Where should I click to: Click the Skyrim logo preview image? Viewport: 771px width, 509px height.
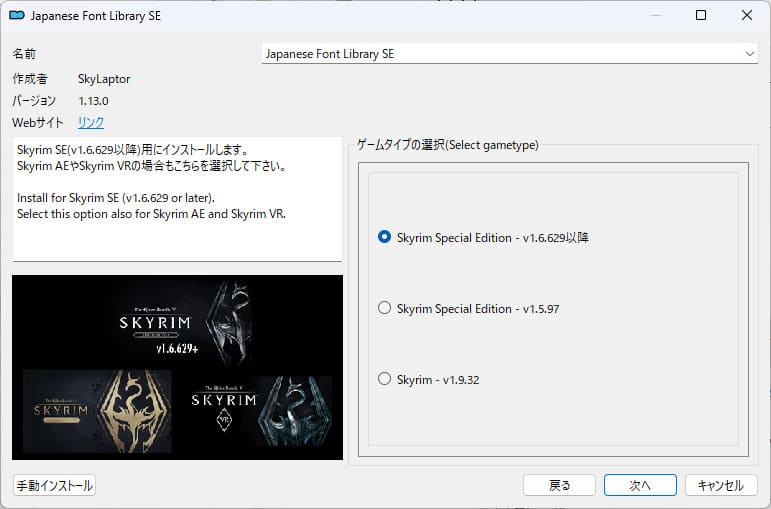(x=178, y=367)
